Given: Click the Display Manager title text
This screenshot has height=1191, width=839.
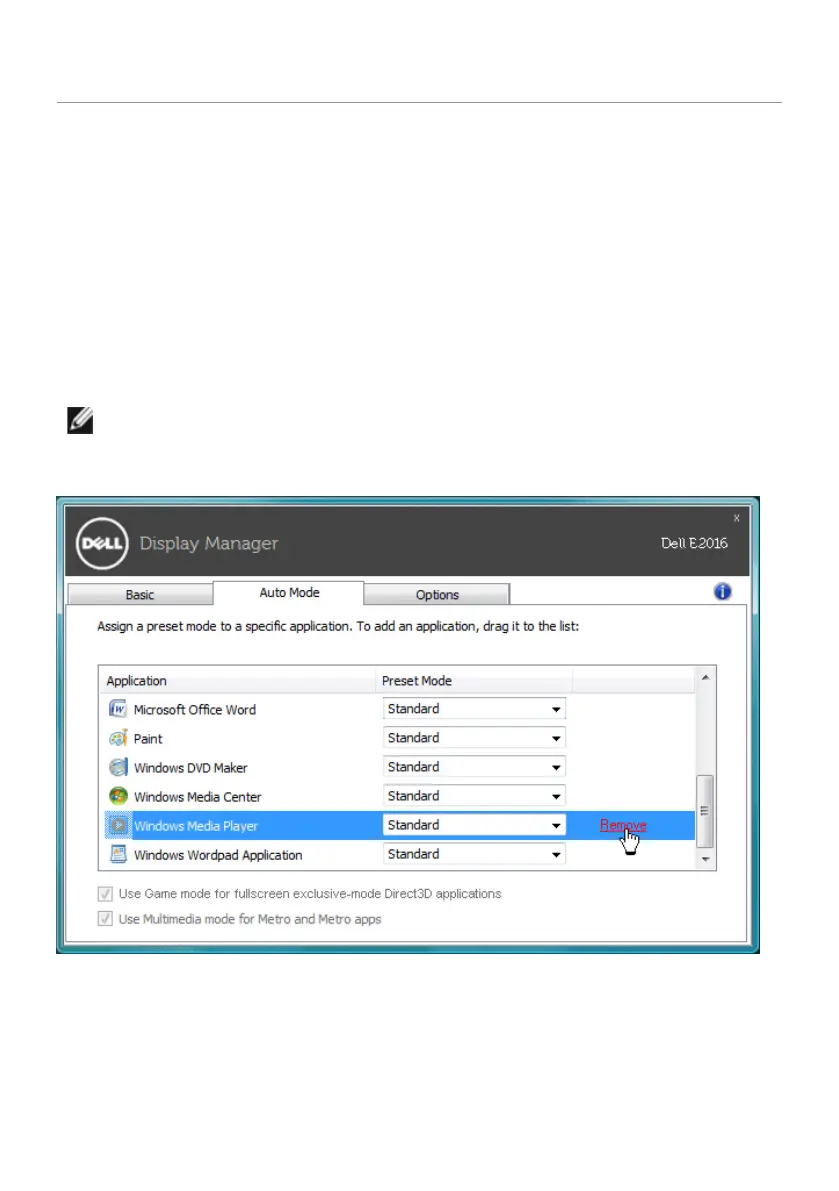Looking at the screenshot, I should pos(209,543).
